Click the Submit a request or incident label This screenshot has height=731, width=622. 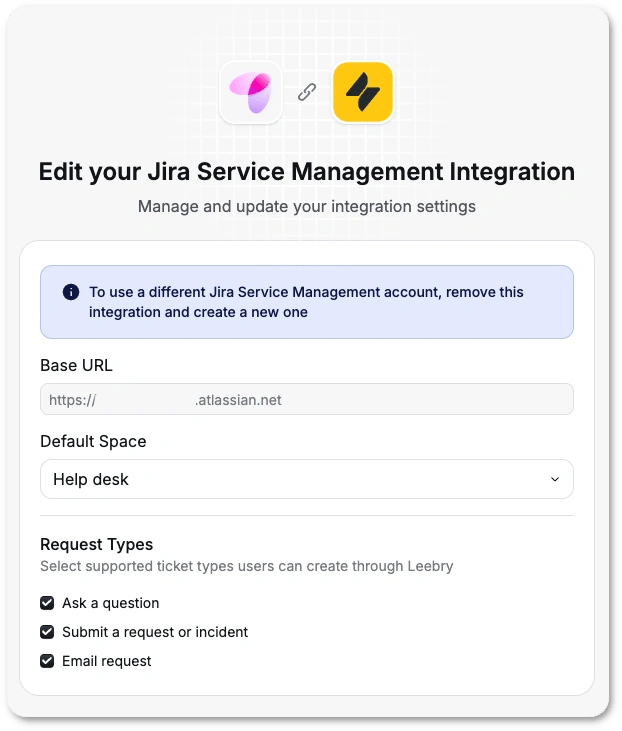[155, 632]
